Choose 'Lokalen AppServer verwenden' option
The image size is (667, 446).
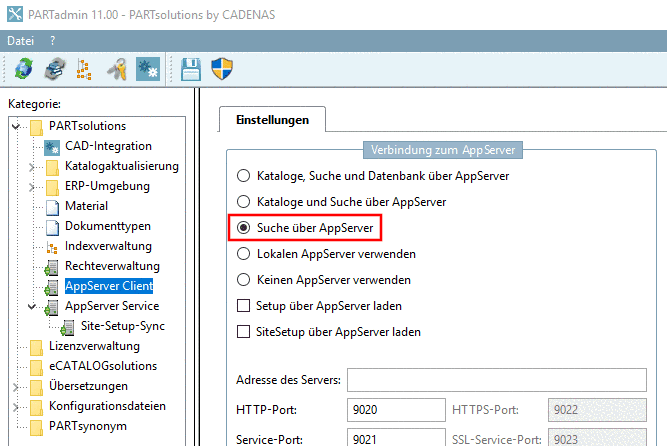(x=242, y=254)
